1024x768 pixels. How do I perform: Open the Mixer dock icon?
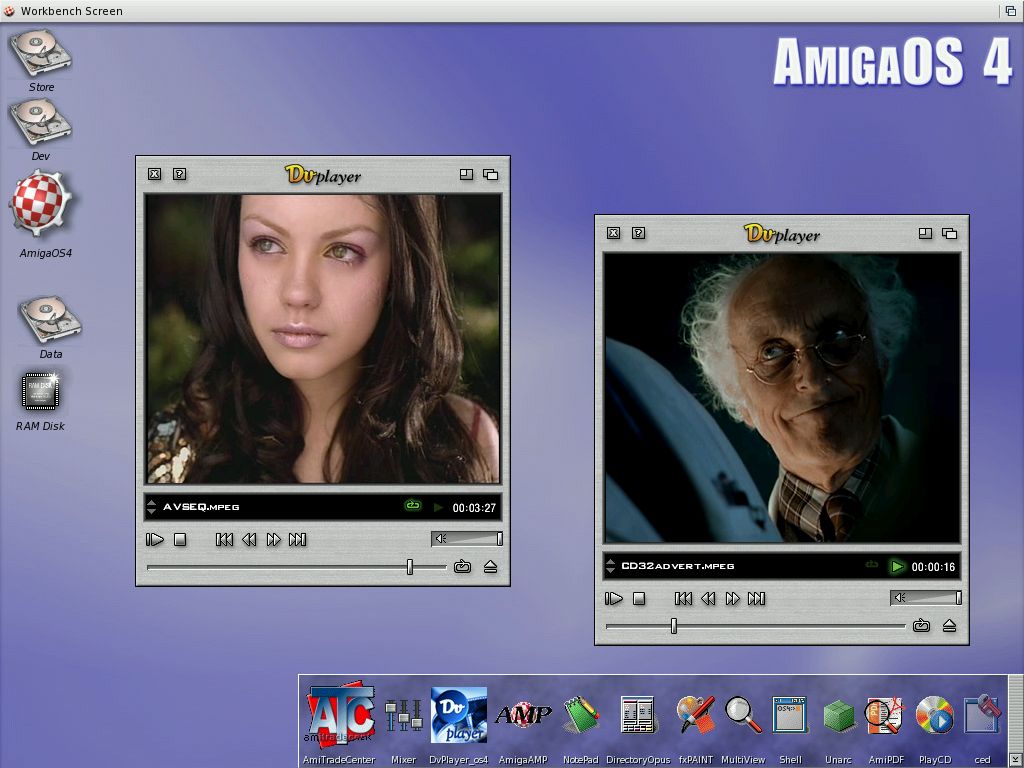[x=403, y=715]
